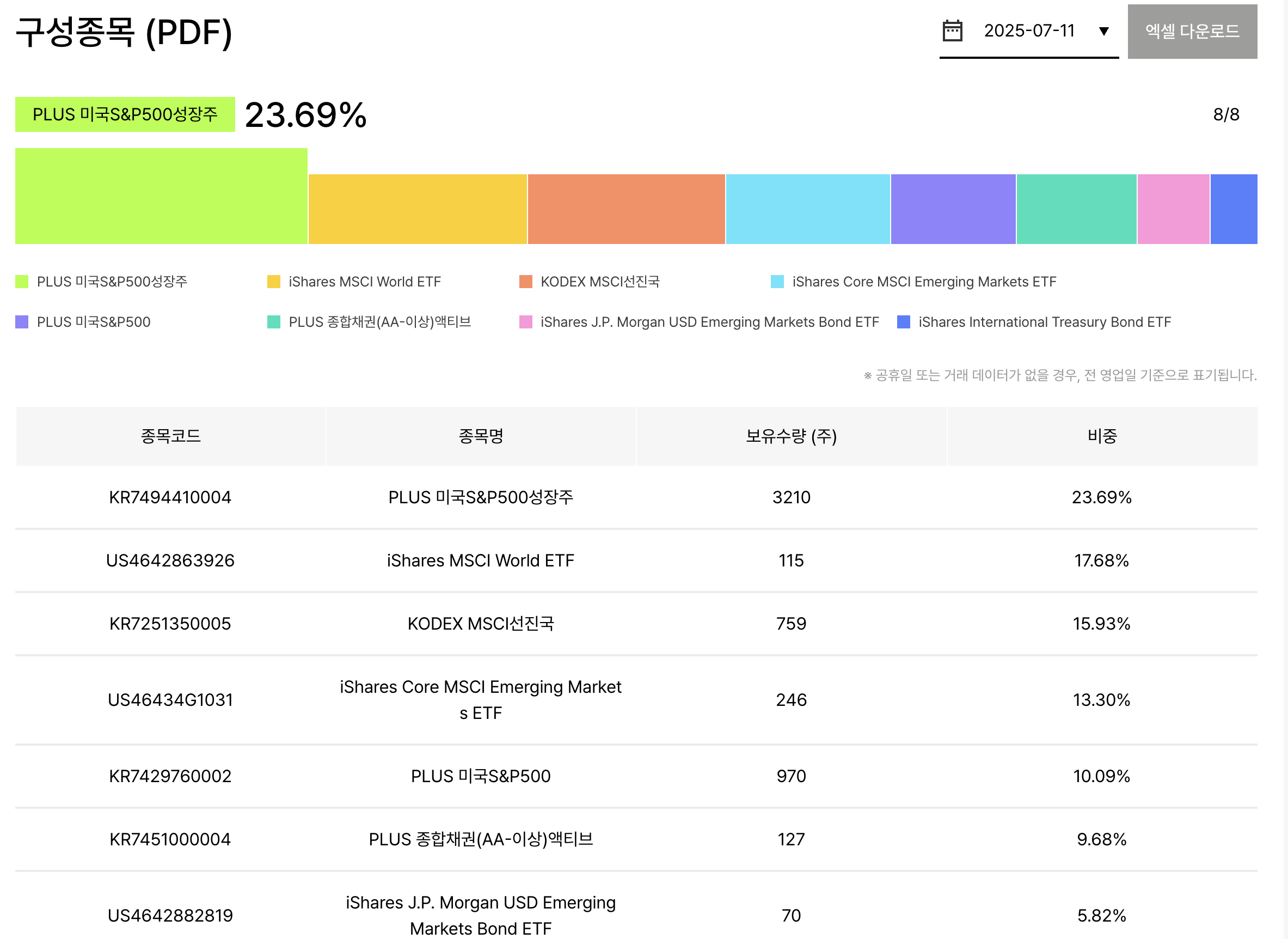1288x939 pixels.
Task: Select the purple PLUS 미국S&P500 bar segment
Action: (953, 209)
